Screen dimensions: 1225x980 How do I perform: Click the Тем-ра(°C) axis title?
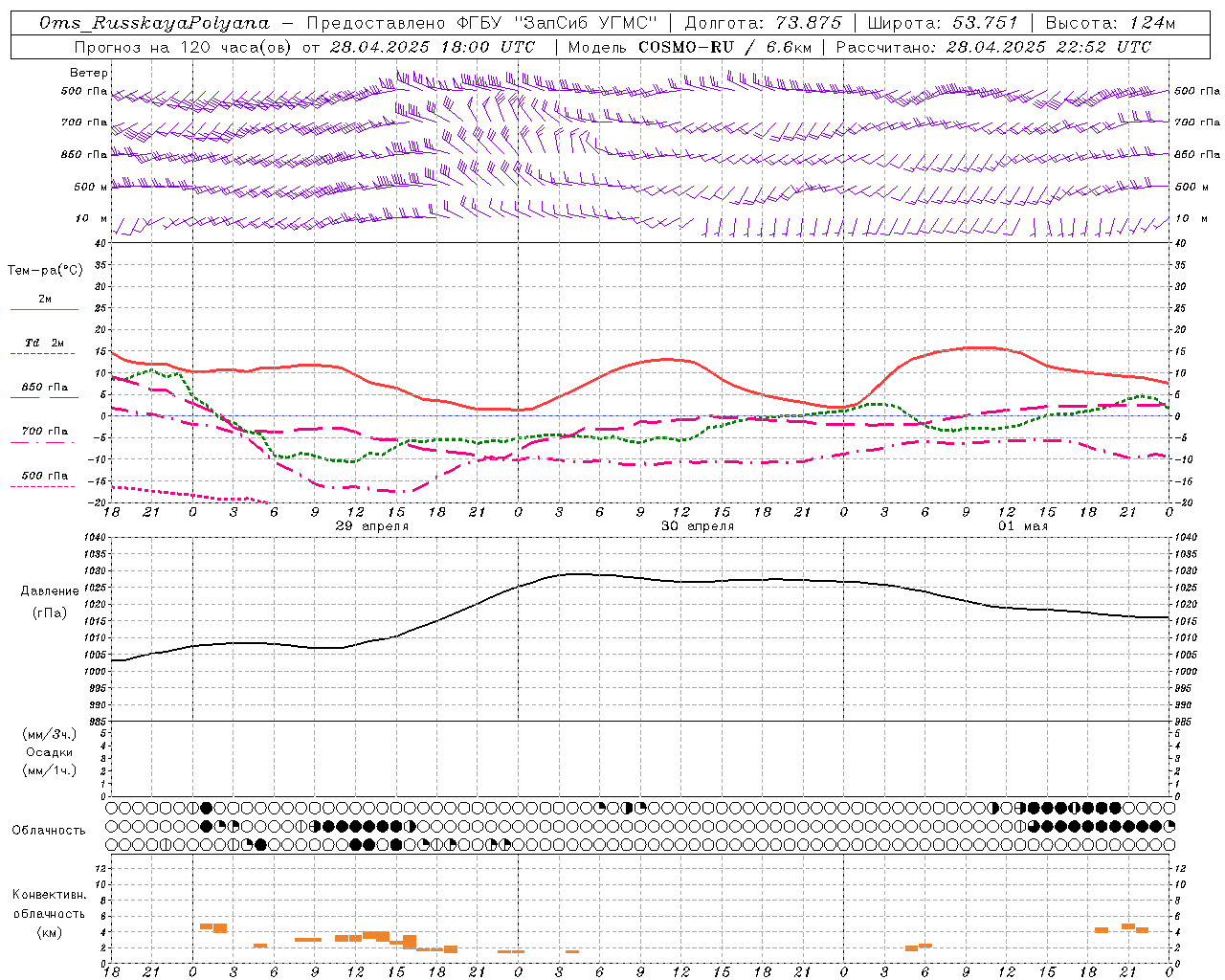pyautogui.click(x=45, y=271)
